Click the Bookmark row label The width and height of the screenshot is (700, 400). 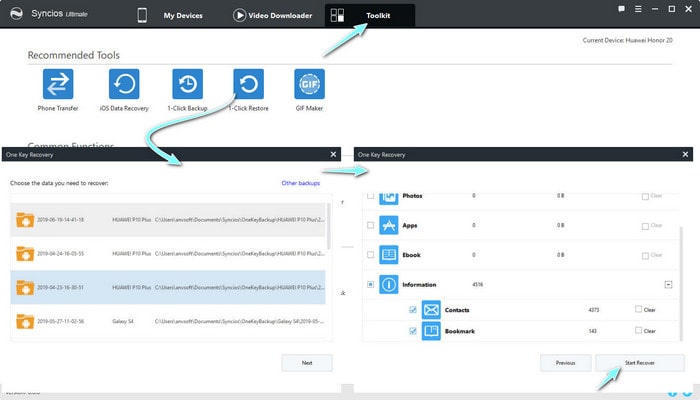[x=460, y=331]
